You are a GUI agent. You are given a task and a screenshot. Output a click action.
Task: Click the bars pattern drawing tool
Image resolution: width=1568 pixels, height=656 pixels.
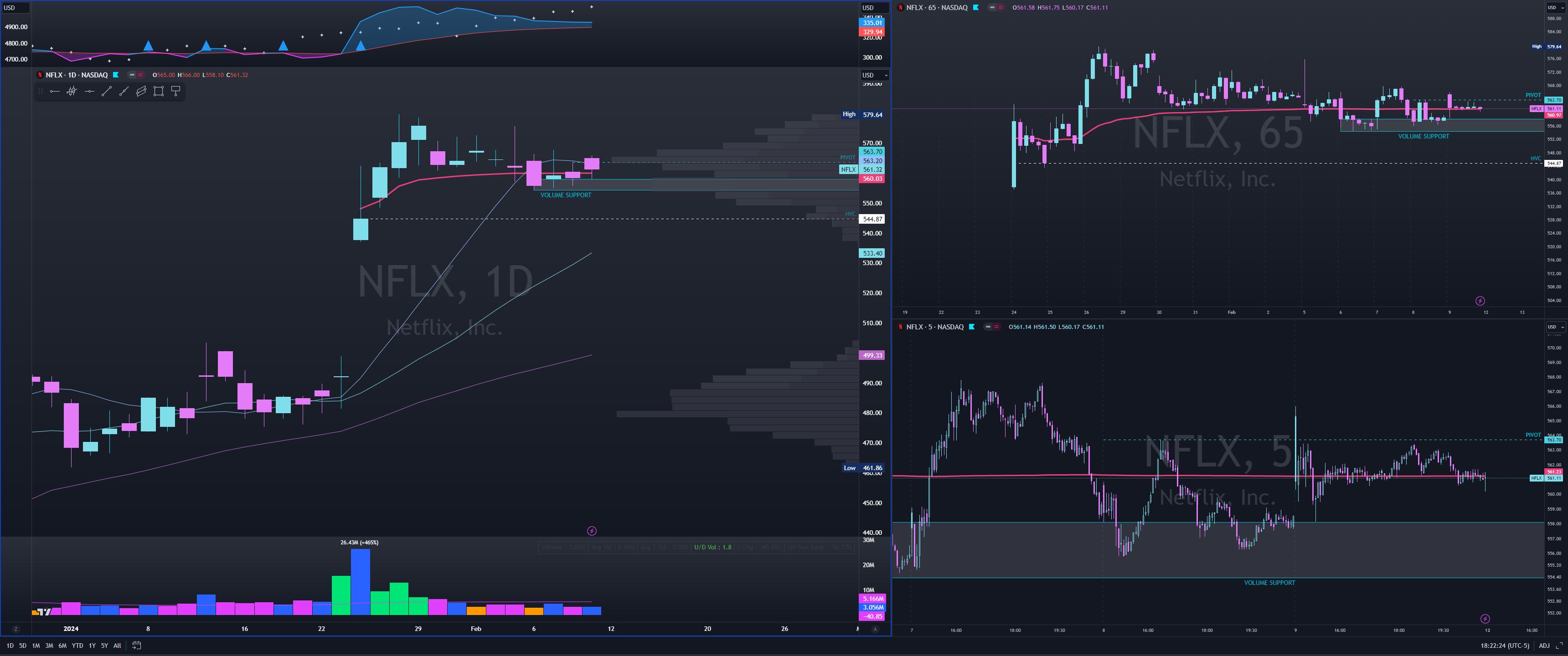pyautogui.click(x=72, y=91)
